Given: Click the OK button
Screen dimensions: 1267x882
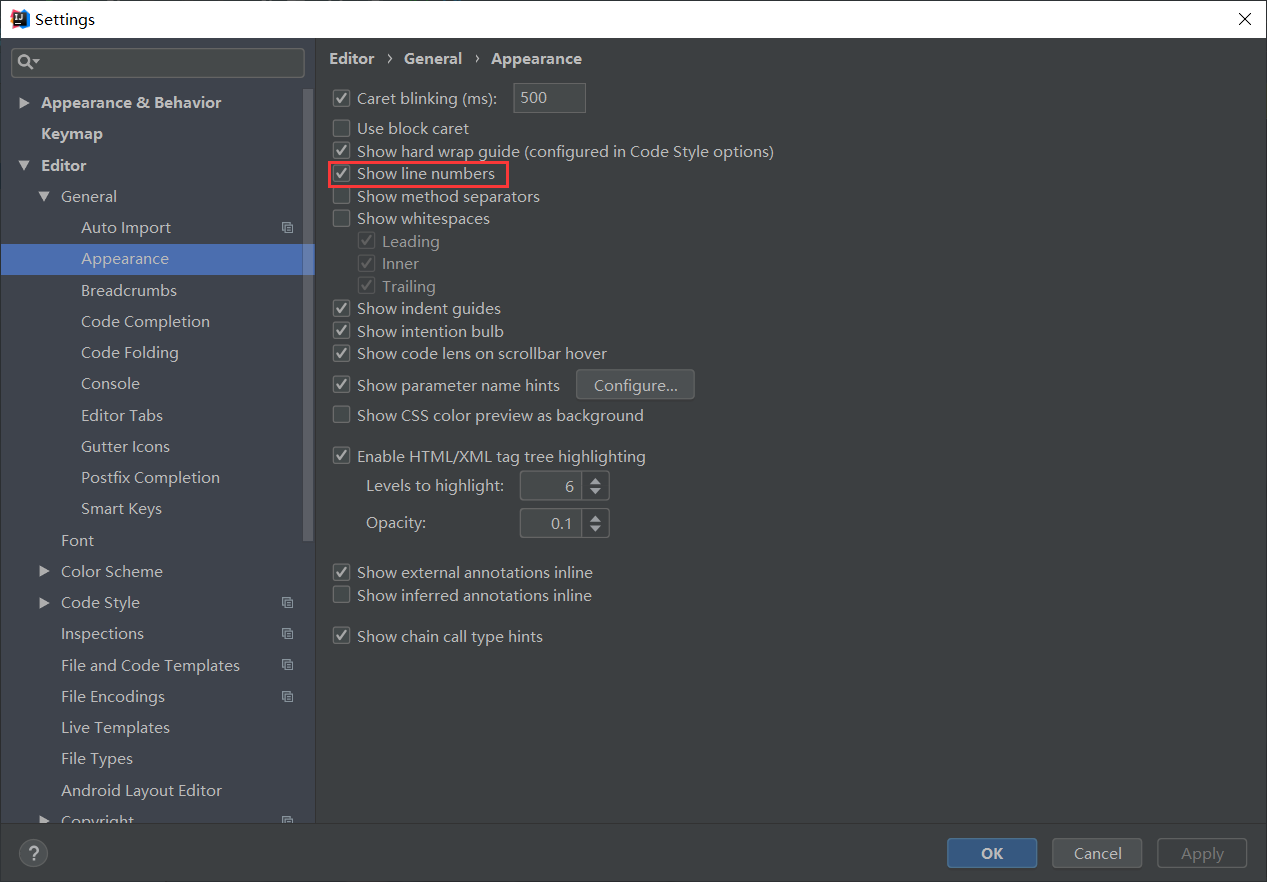Looking at the screenshot, I should [x=992, y=853].
